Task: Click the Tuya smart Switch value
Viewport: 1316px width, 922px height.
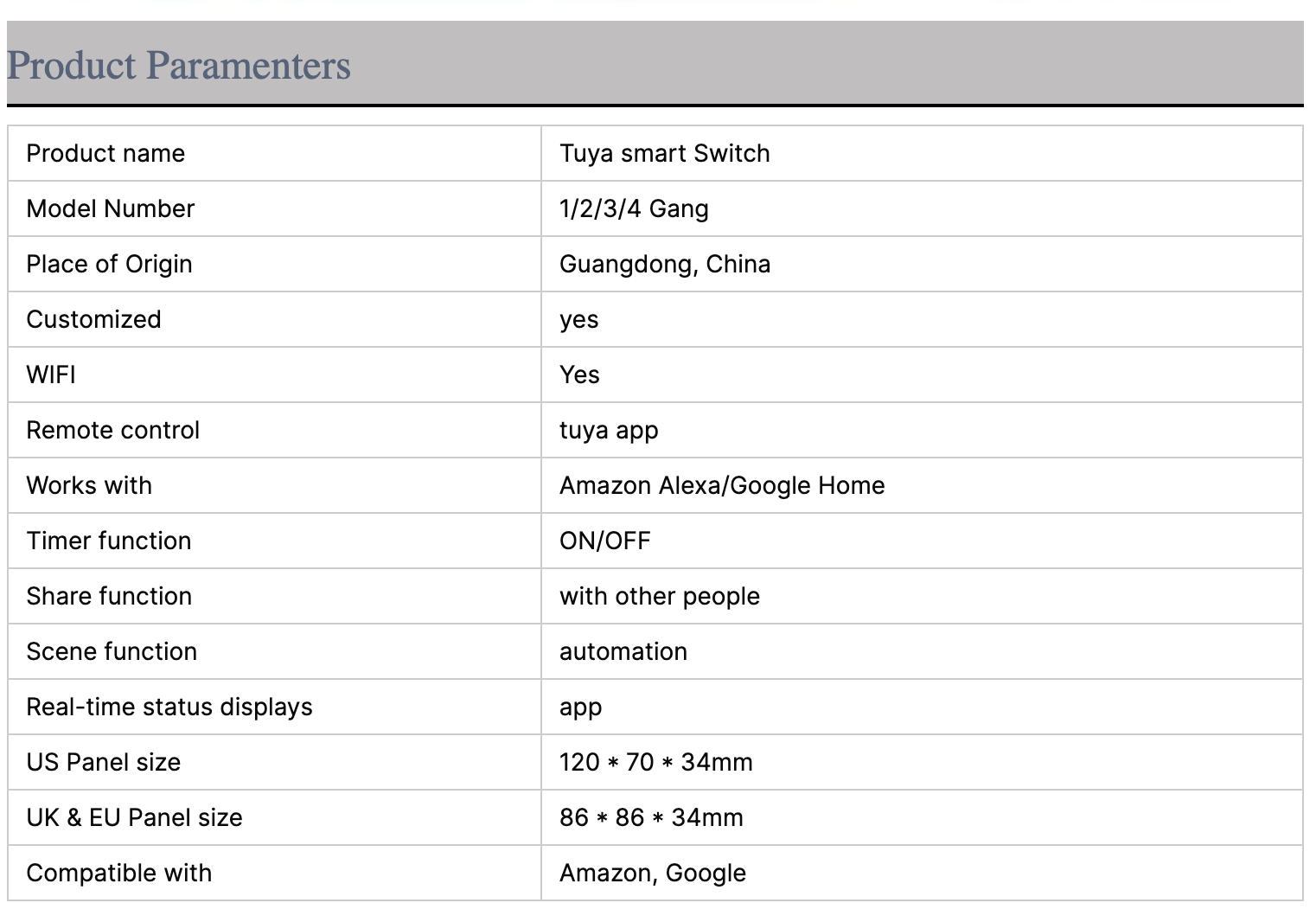Action: click(x=664, y=154)
